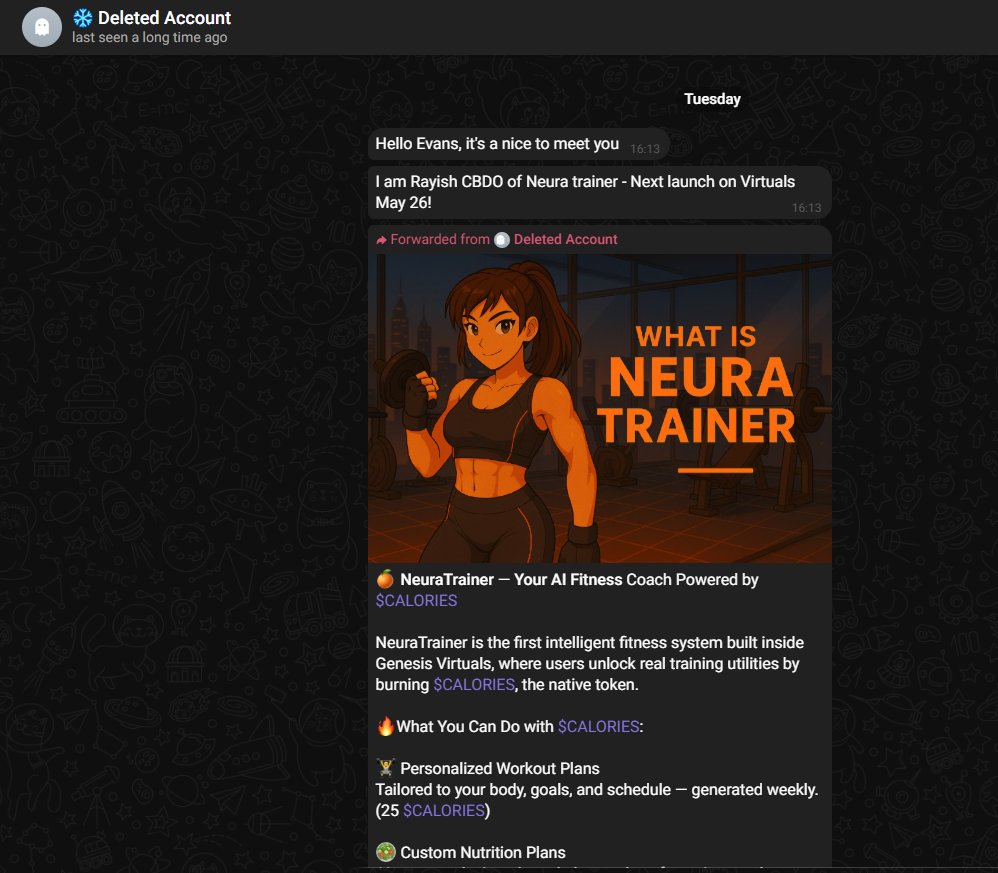Click the 'I am Rayish CBDO' message
This screenshot has width=998, height=873.
(600, 193)
